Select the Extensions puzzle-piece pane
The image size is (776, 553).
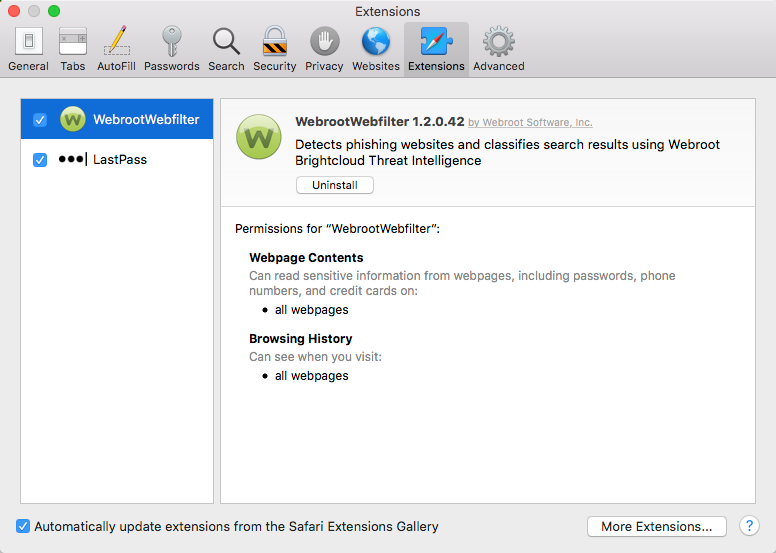click(x=436, y=50)
